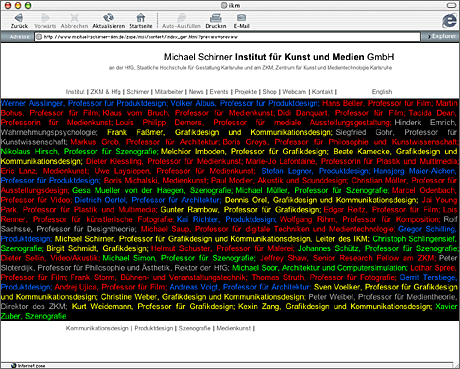Viewport: 460px width, 369px height.
Task: Open the Produktdesign footer link
Action: (x=154, y=328)
